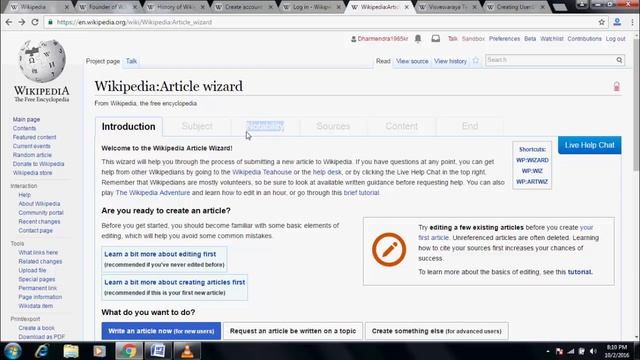Screen dimensions: 640x360
Task: Close the Wikipedia Article wizard tab
Action: (x=407, y=7)
